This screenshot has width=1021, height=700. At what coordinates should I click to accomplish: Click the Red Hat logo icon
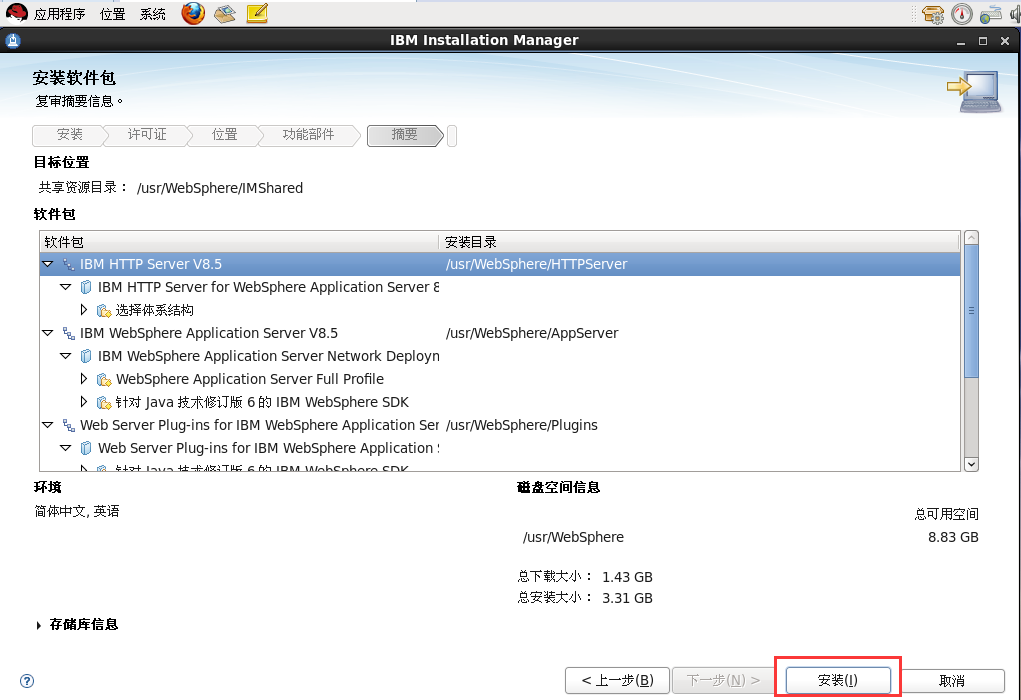16,13
